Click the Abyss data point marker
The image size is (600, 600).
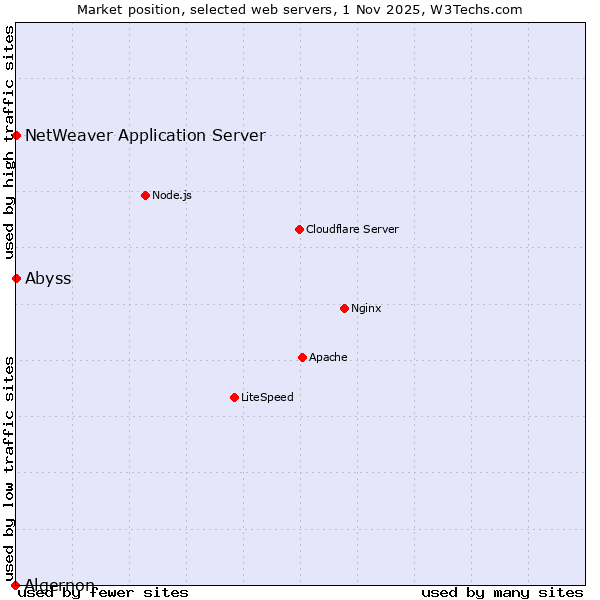click(16, 278)
